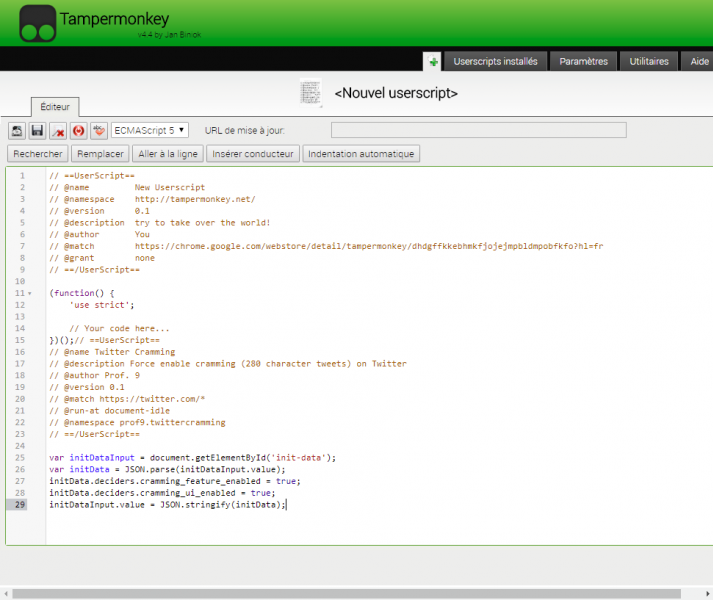Select the Éditeur tab
The image size is (713, 600).
click(x=55, y=107)
